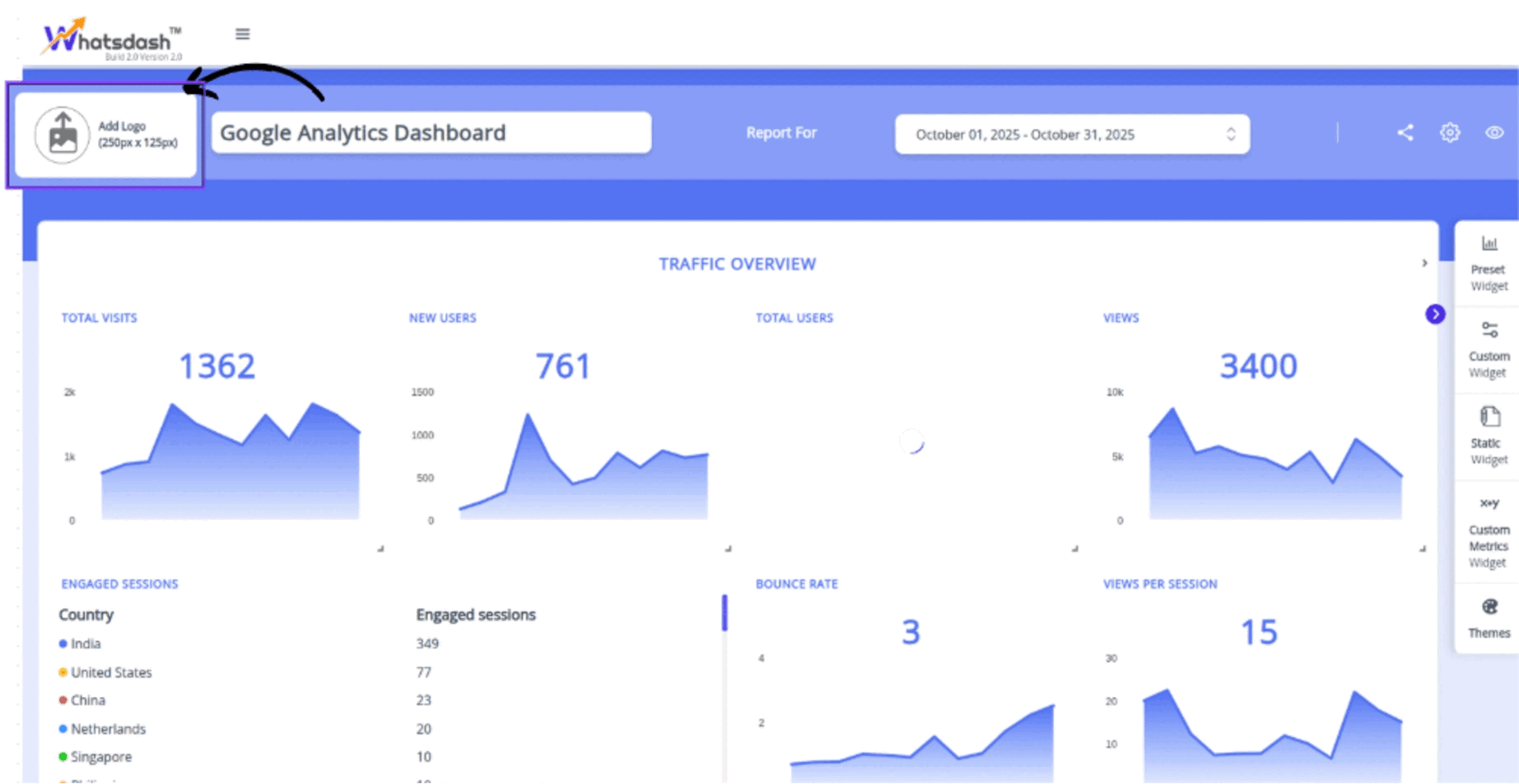Open the hamburger menu beside Whatsdash logo

pyautogui.click(x=242, y=34)
